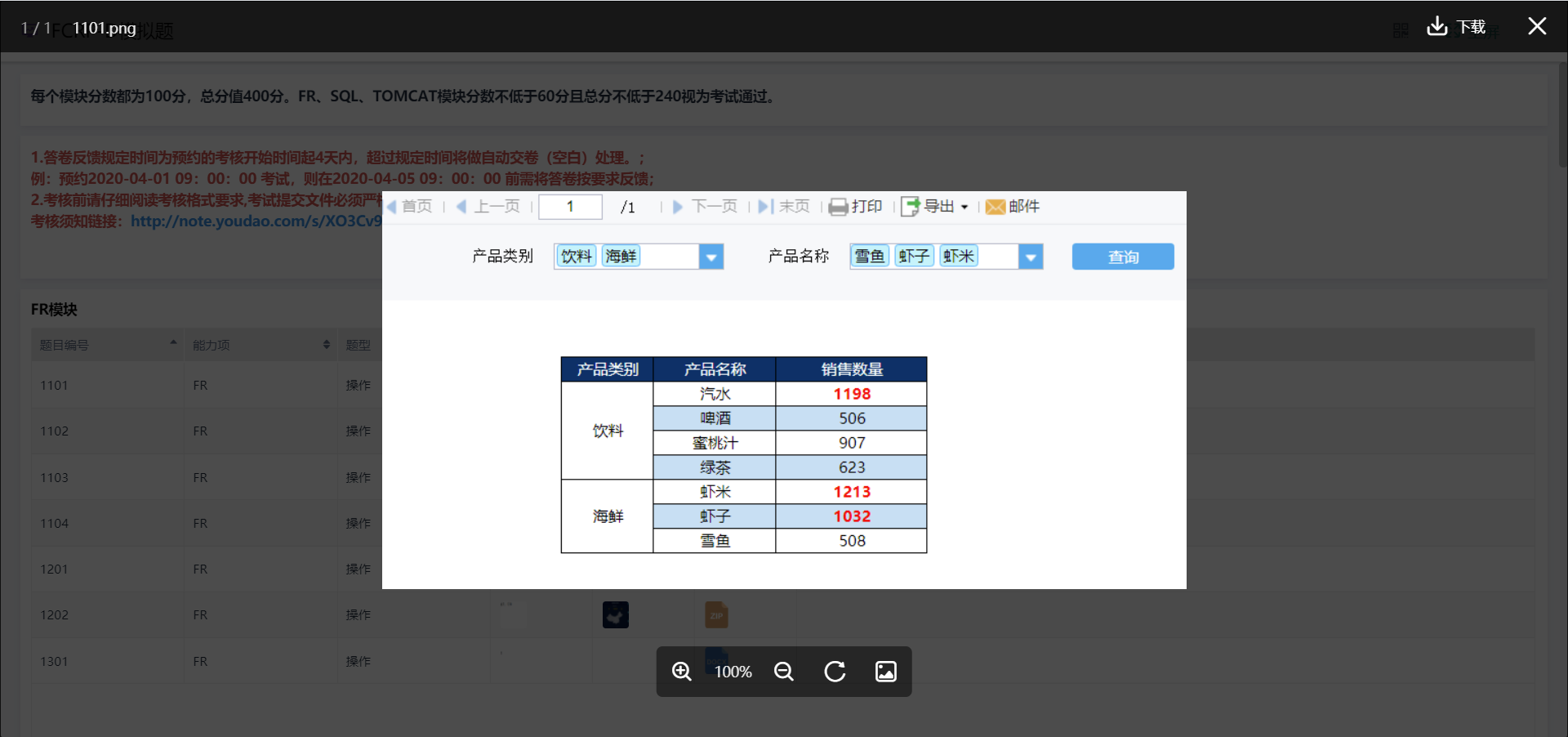
Task: Click the 1101.png file name
Action: pos(105,28)
